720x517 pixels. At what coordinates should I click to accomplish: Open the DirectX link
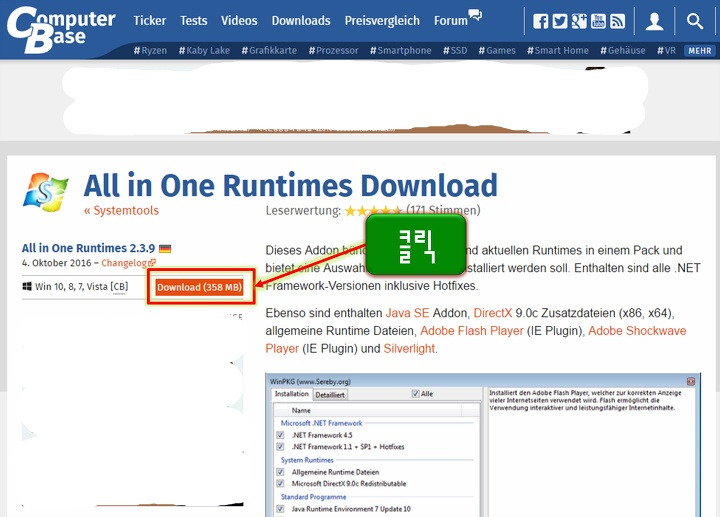click(492, 313)
